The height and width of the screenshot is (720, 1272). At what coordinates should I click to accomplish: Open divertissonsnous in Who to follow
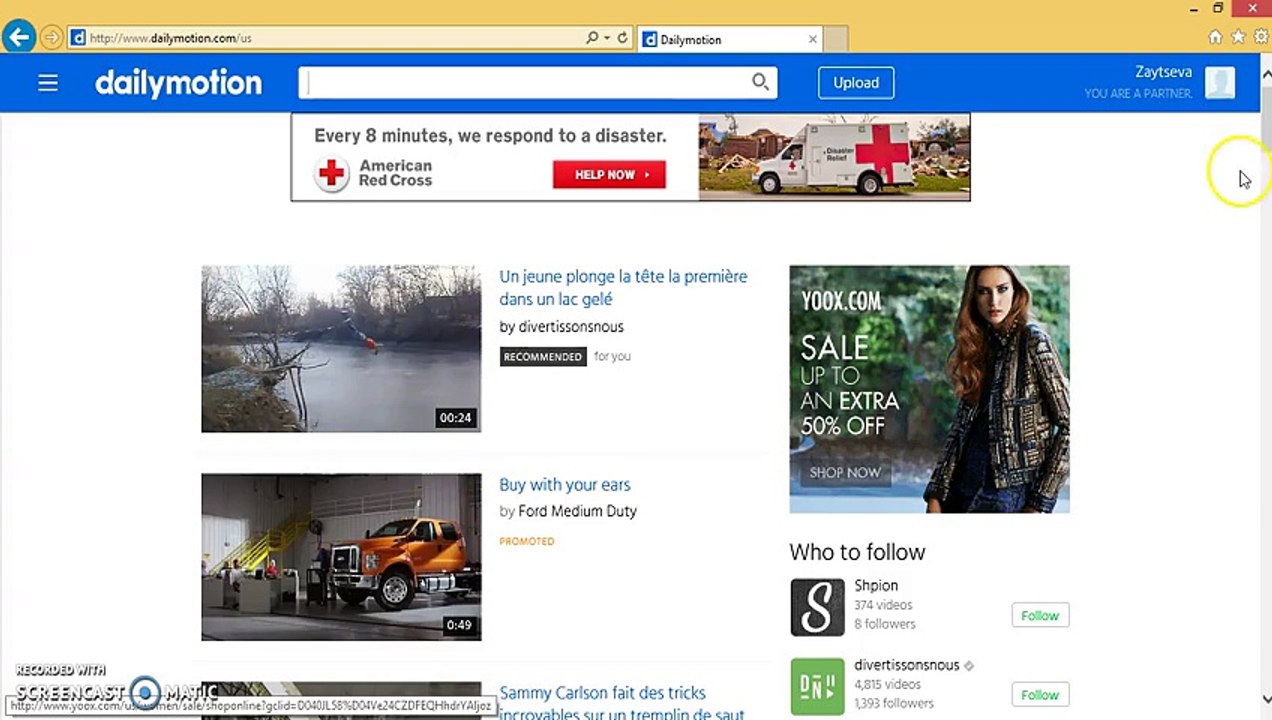click(906, 665)
